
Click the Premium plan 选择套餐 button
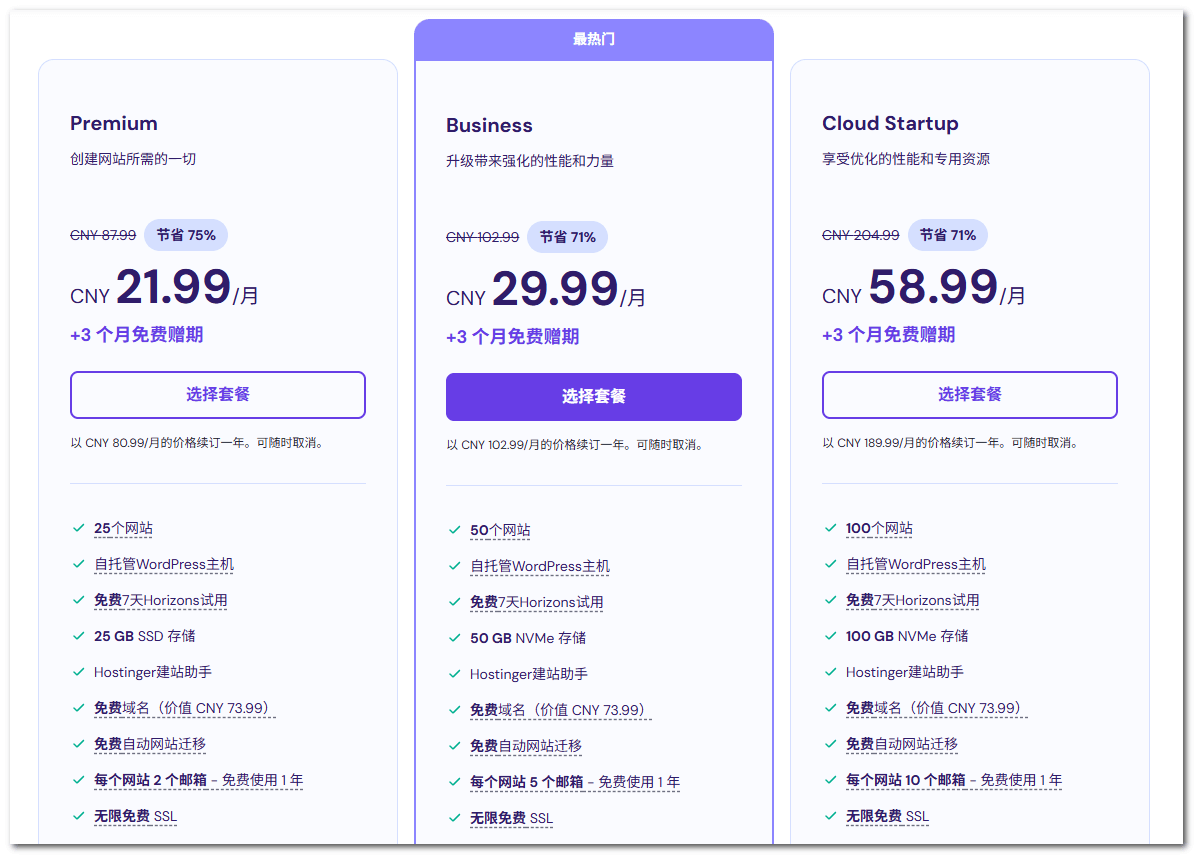(217, 395)
